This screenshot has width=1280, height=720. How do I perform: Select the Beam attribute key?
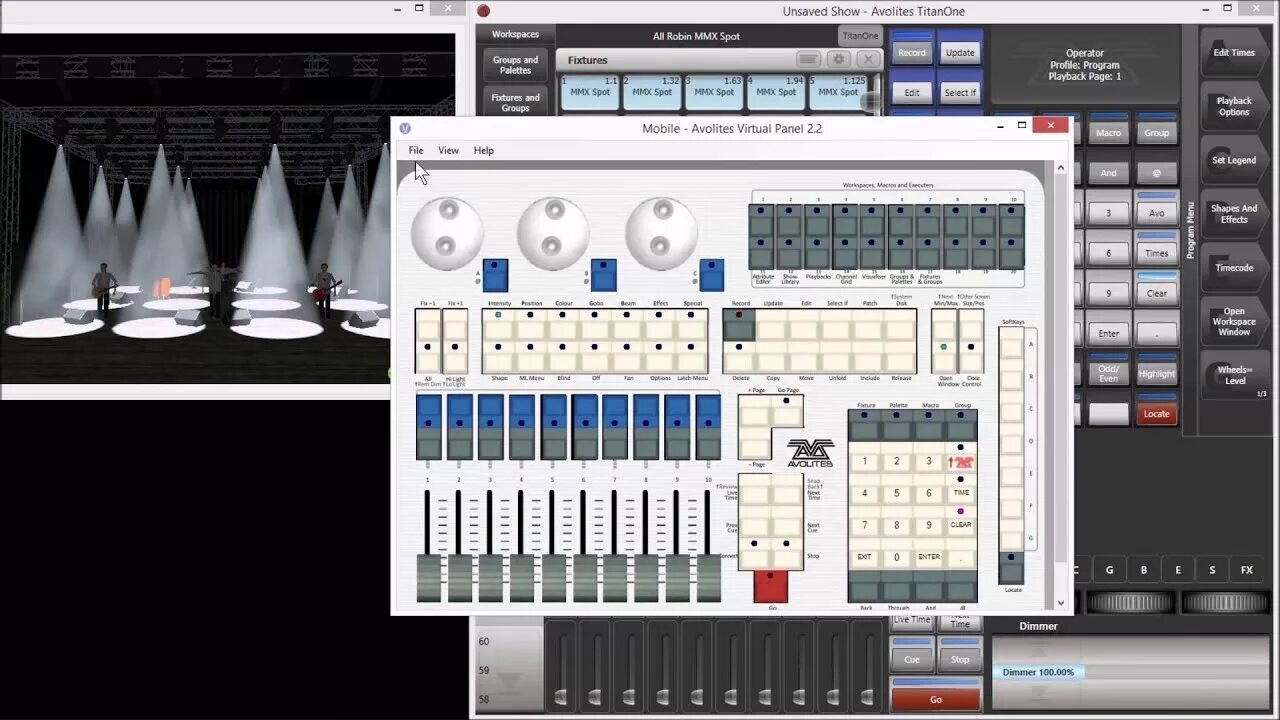pyautogui.click(x=627, y=324)
